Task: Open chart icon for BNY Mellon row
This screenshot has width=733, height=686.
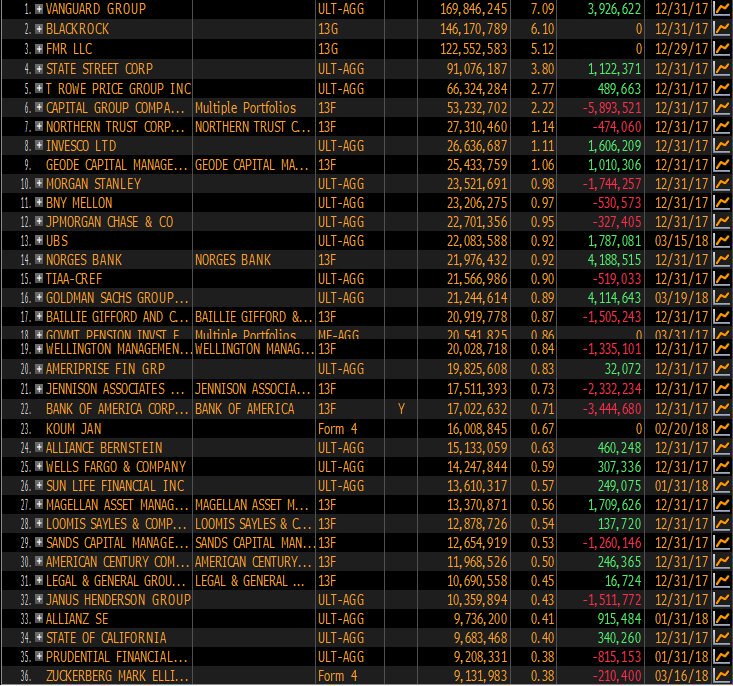Action: (722, 203)
